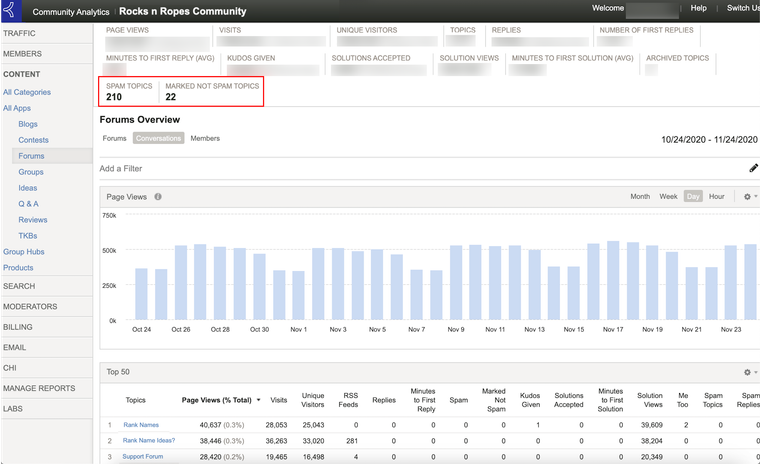Switch chart granularity to Month
Screen dimensions: 760x464
coord(640,196)
